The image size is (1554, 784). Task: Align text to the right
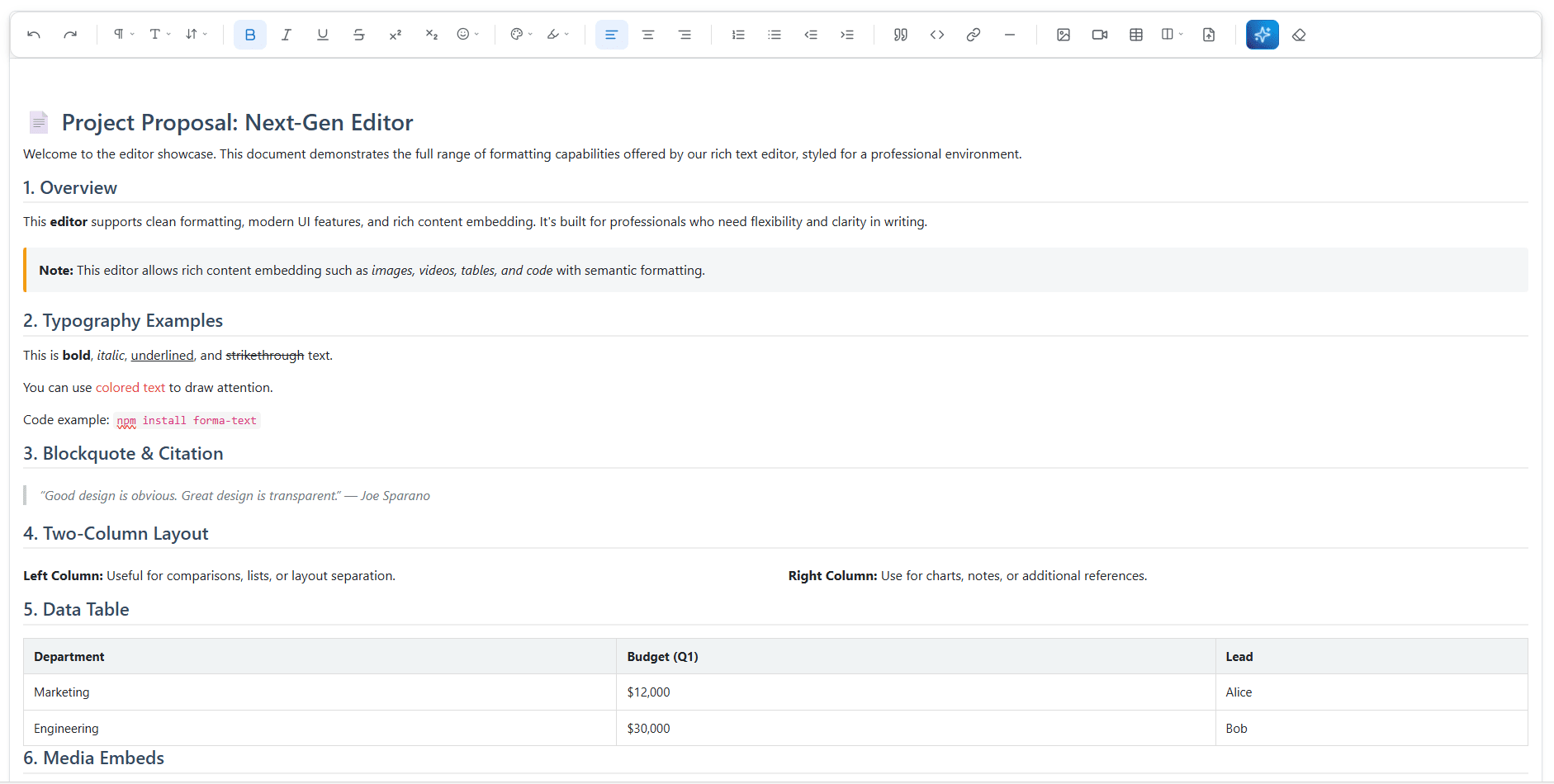point(685,35)
